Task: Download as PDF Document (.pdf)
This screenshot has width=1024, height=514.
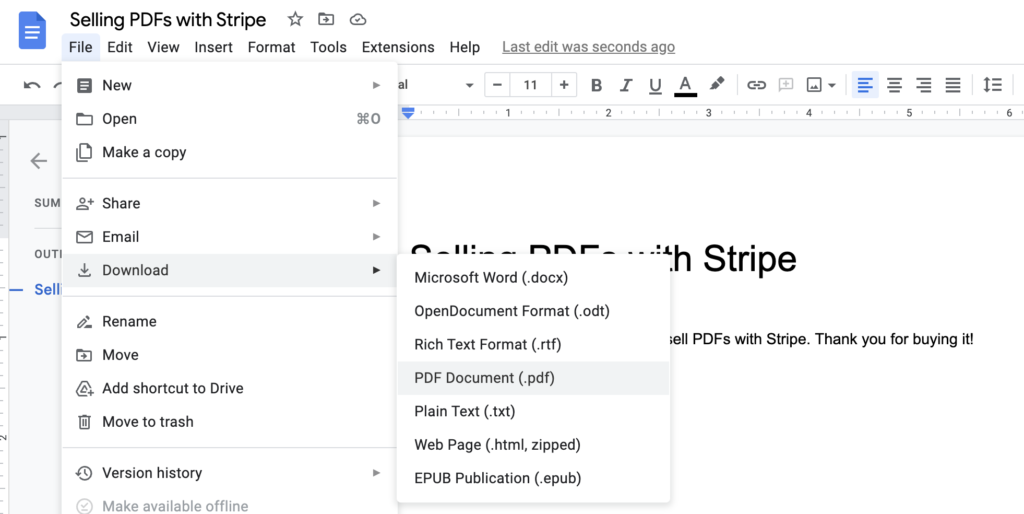Action: point(533,377)
